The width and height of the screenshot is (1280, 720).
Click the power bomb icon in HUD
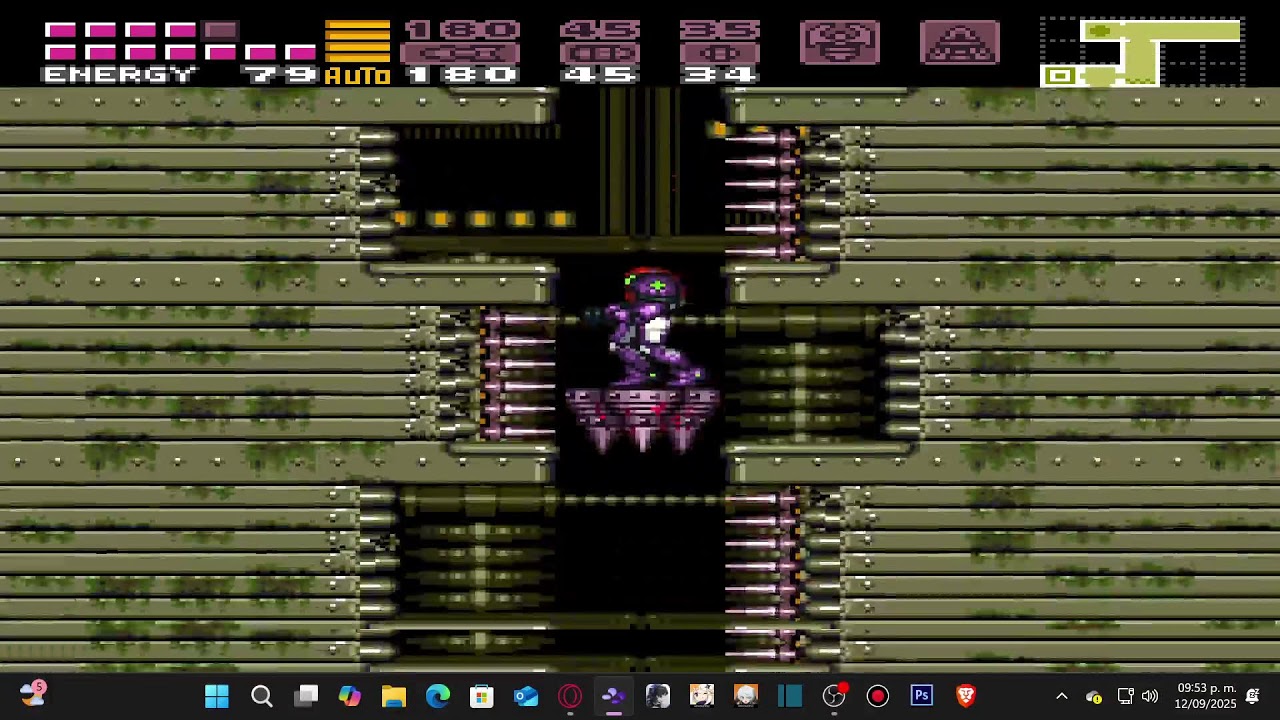click(720, 53)
